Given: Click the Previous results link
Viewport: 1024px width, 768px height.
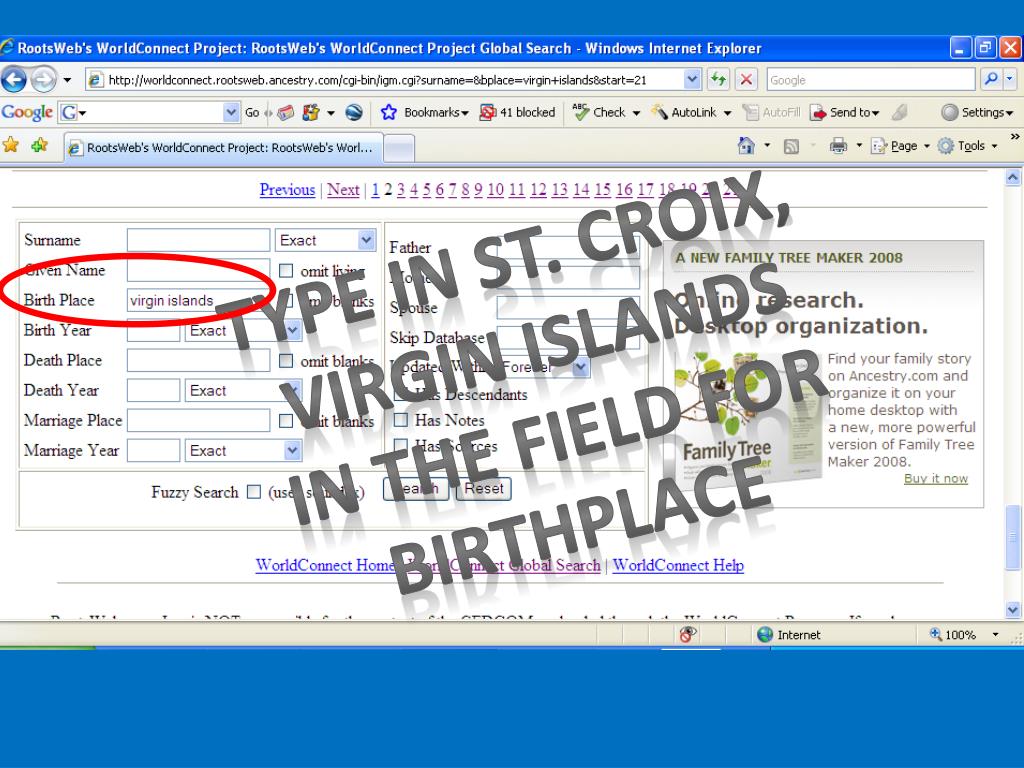Looking at the screenshot, I should 287,189.
